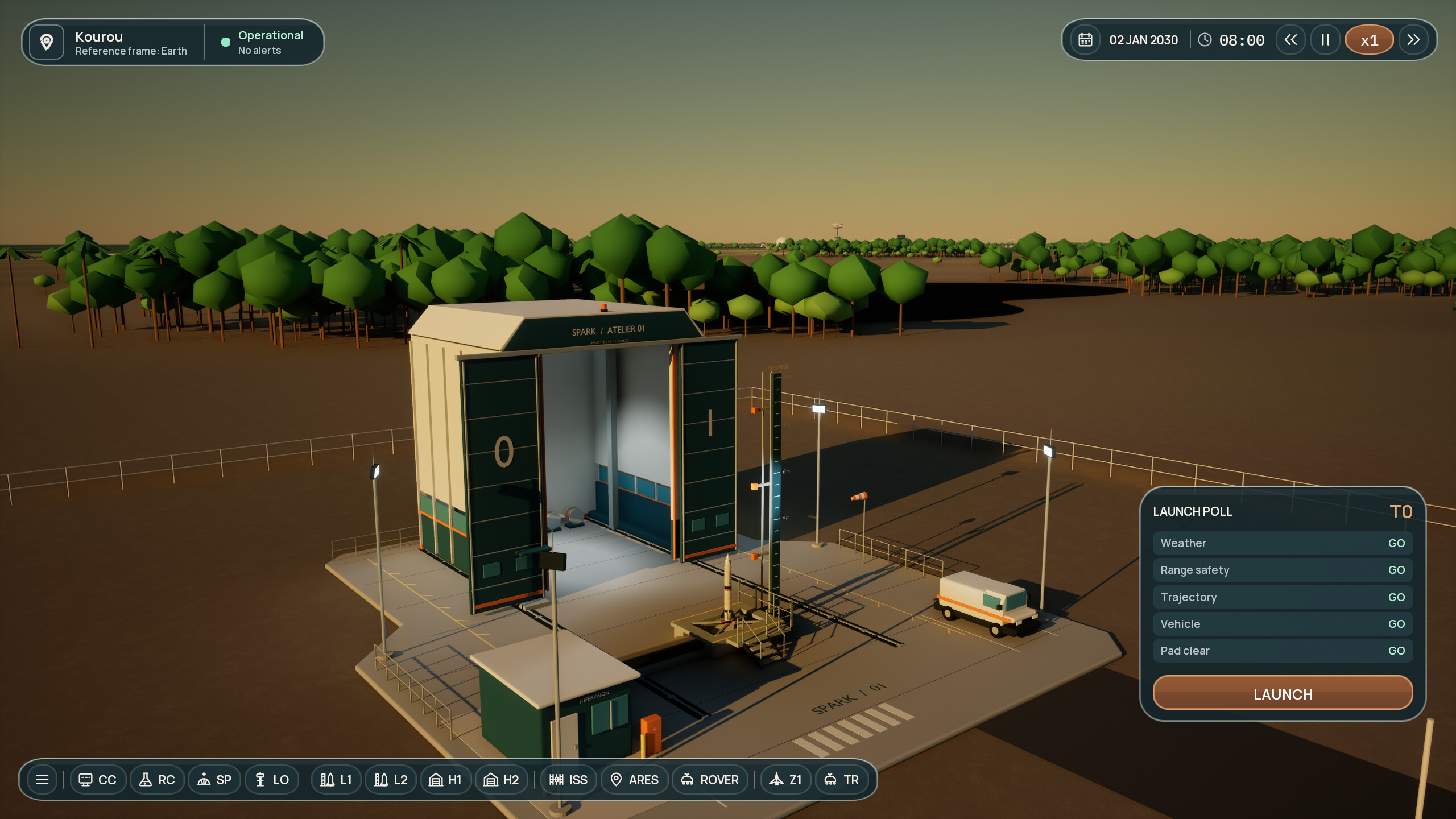Click the No alerts status text
Screen dimensions: 1456x819
[259, 51]
